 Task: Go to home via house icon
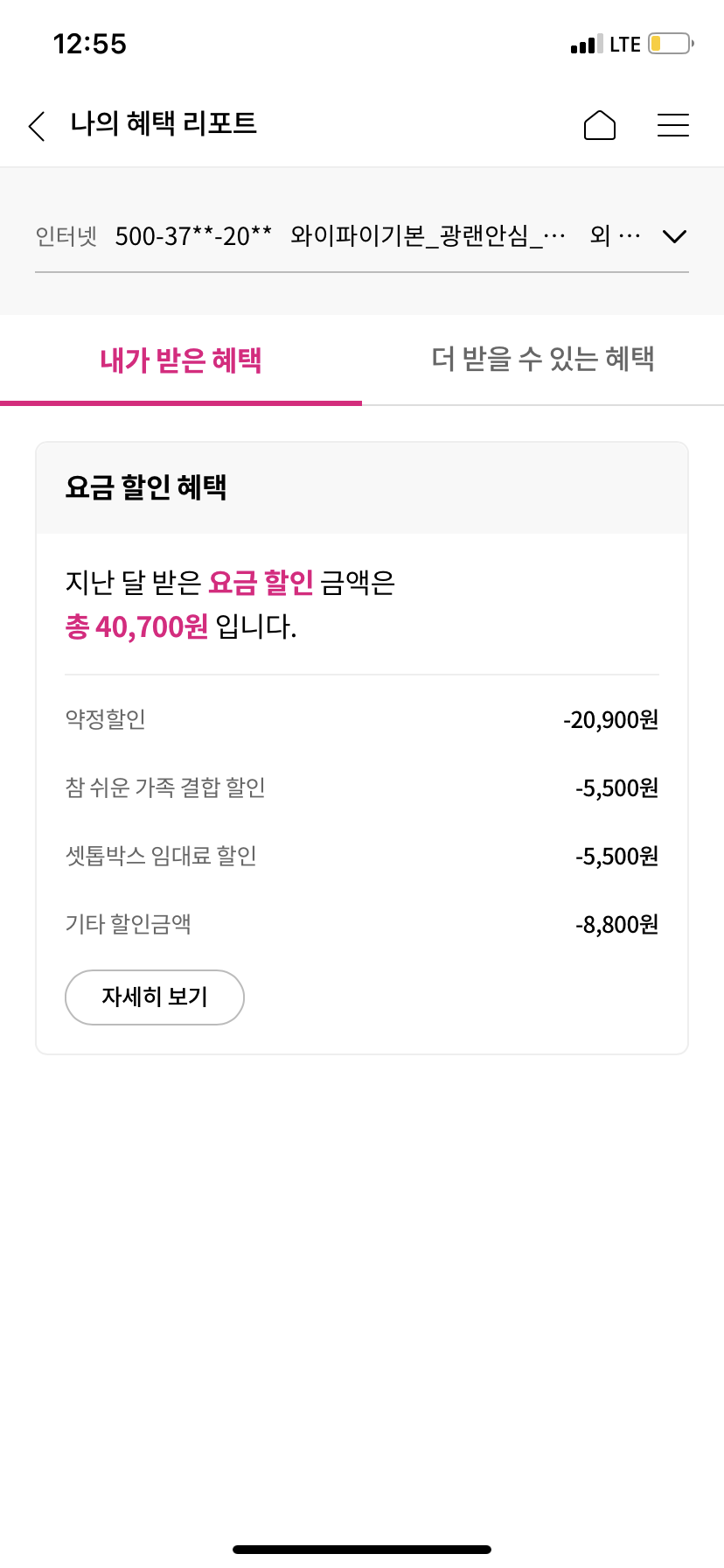[x=600, y=125]
